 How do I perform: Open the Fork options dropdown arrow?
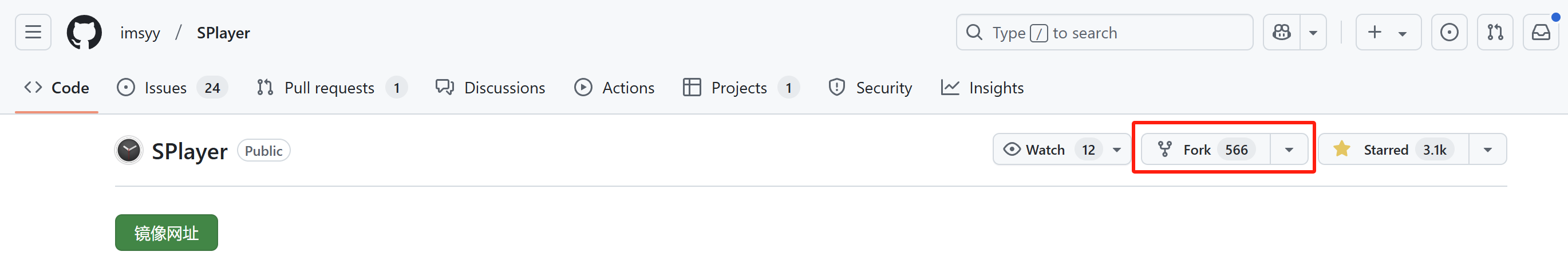coord(1289,150)
